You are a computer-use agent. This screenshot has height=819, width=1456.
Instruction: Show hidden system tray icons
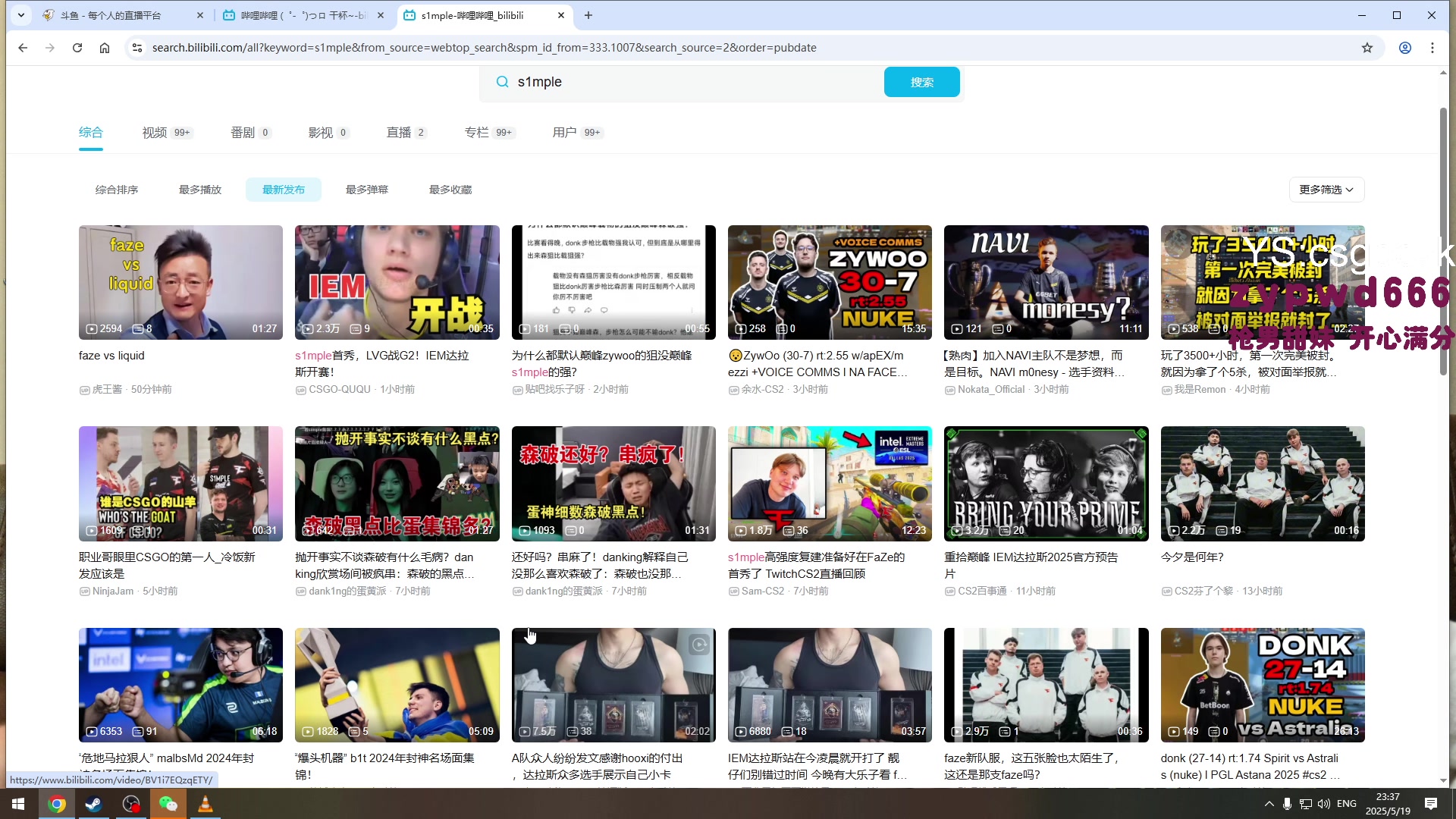coord(1269,804)
